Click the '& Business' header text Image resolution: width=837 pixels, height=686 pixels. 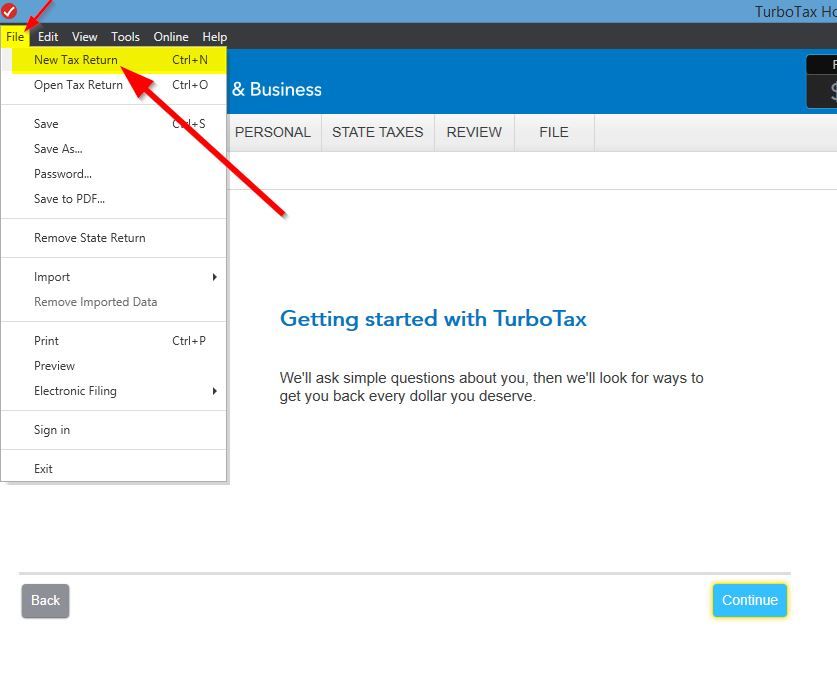(277, 89)
